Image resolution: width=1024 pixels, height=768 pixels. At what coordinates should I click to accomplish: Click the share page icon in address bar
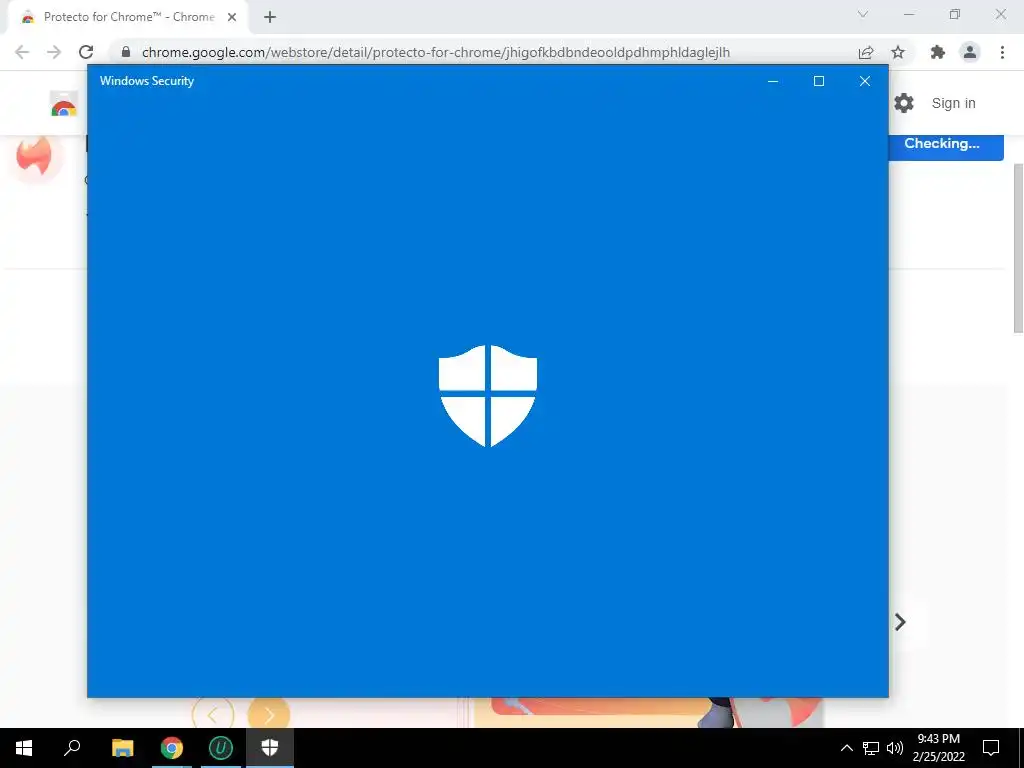click(x=866, y=52)
